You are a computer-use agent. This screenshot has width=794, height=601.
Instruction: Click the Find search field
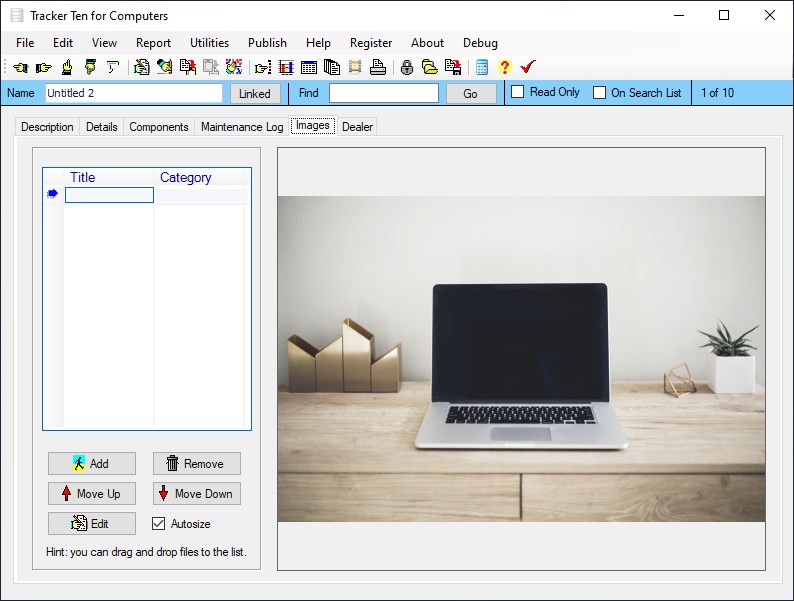pos(384,93)
